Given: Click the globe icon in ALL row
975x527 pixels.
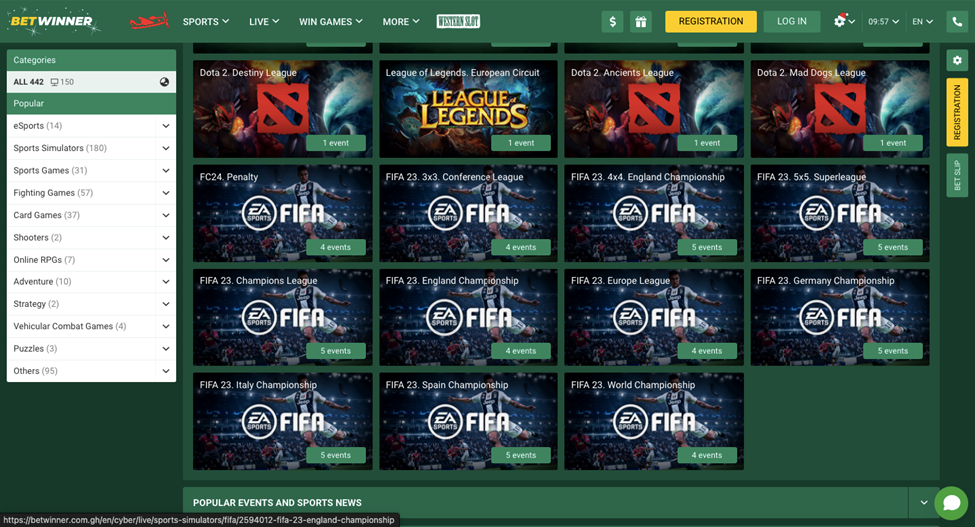Looking at the screenshot, I should point(164,81).
